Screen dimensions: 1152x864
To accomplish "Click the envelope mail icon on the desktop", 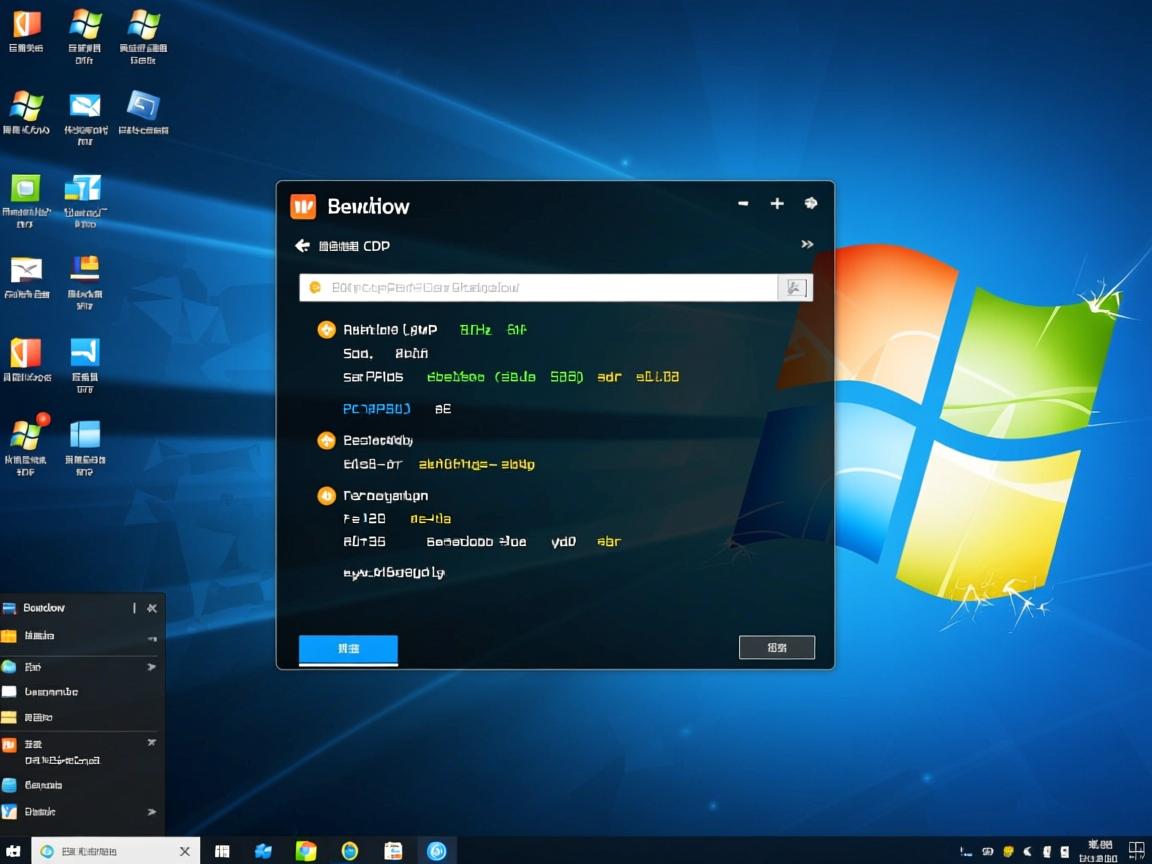I will pos(85,106).
